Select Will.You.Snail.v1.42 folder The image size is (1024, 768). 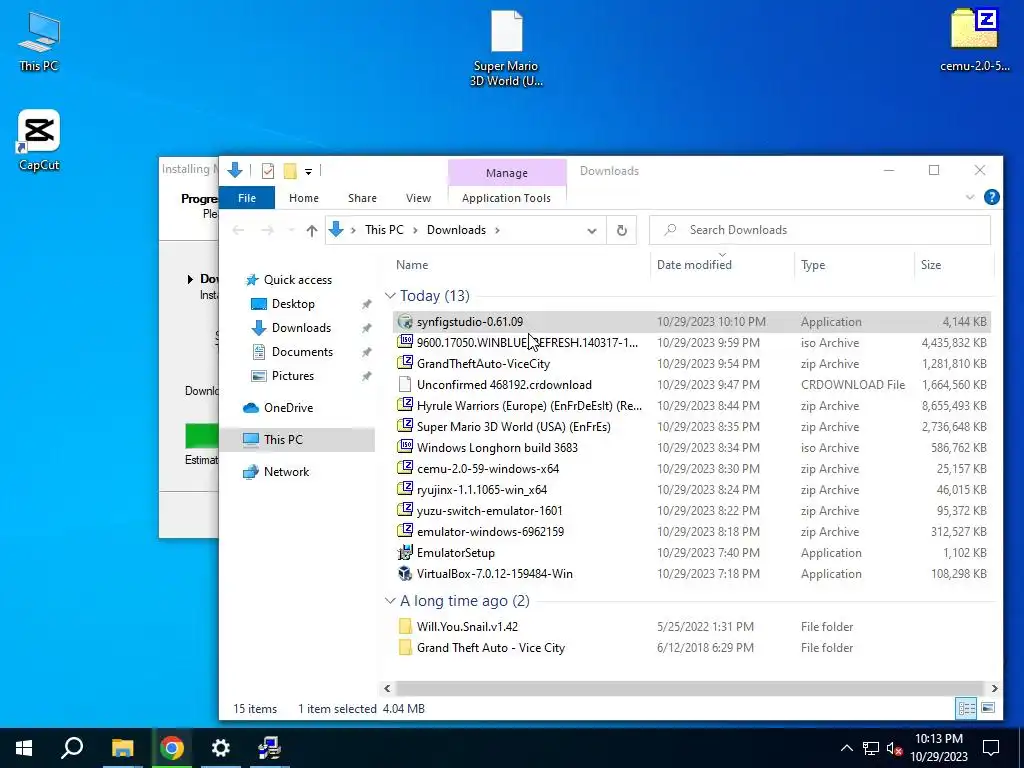[692, 627]
